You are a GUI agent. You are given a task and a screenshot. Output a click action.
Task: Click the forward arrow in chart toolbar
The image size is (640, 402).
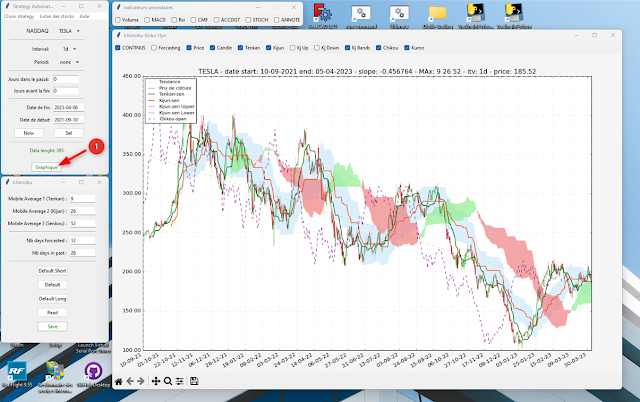tap(141, 381)
